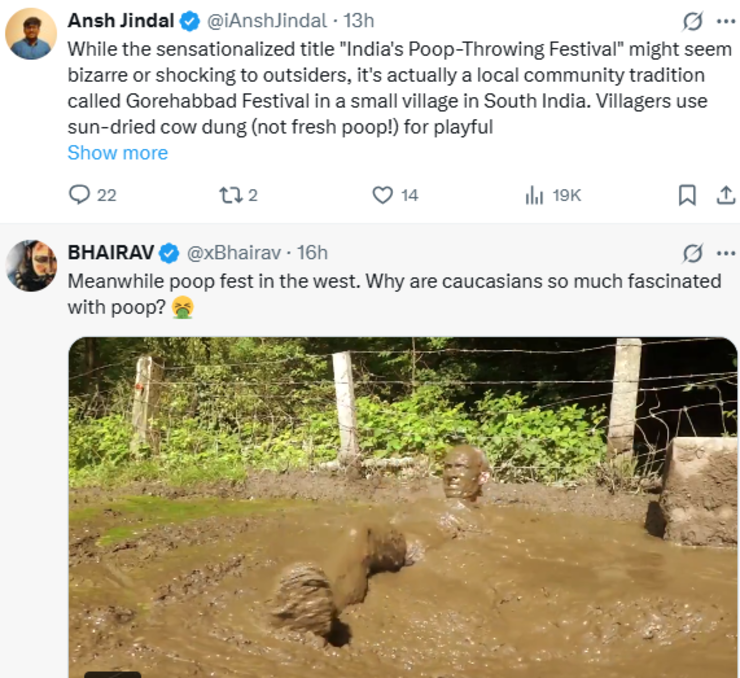
Task: Open BHAIRAV display name link
Action: pos(110,252)
